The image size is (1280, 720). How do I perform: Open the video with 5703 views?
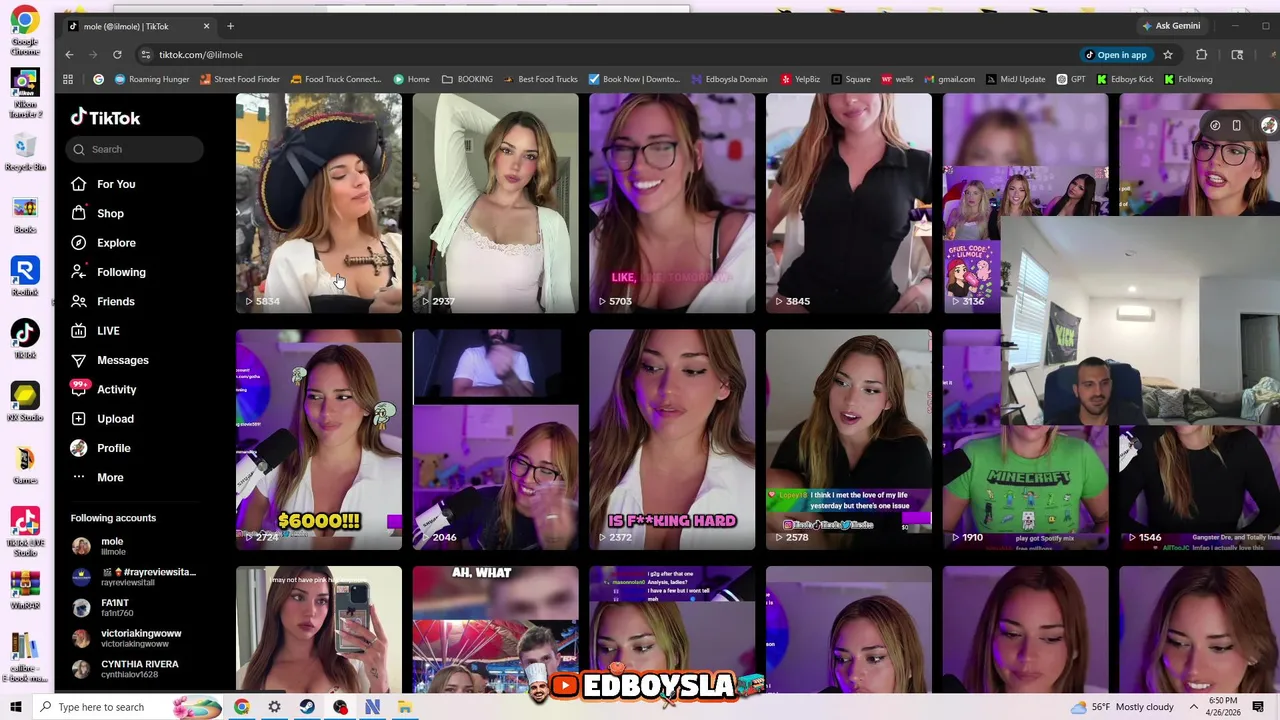[672, 203]
